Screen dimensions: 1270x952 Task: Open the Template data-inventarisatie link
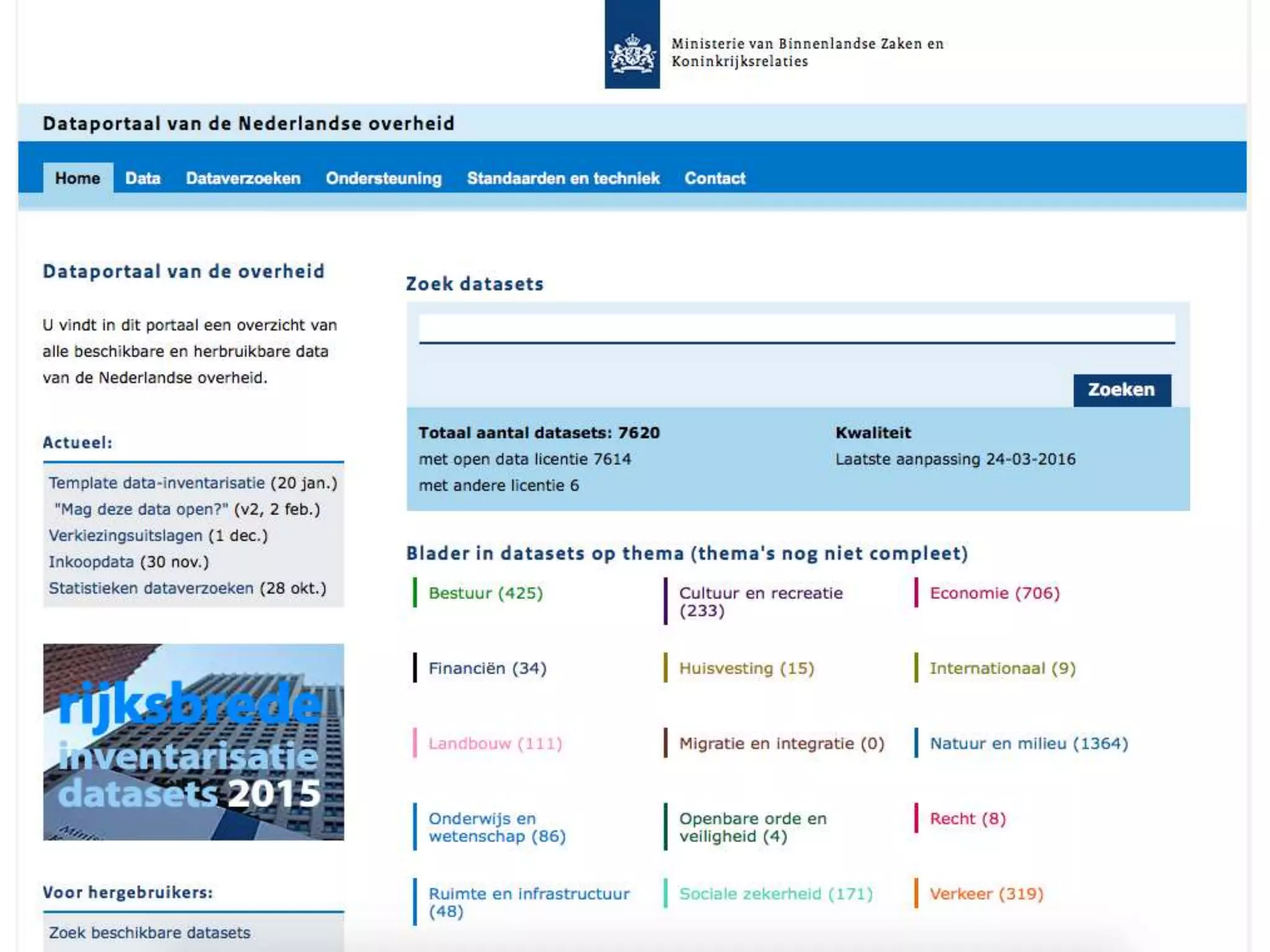[x=157, y=483]
